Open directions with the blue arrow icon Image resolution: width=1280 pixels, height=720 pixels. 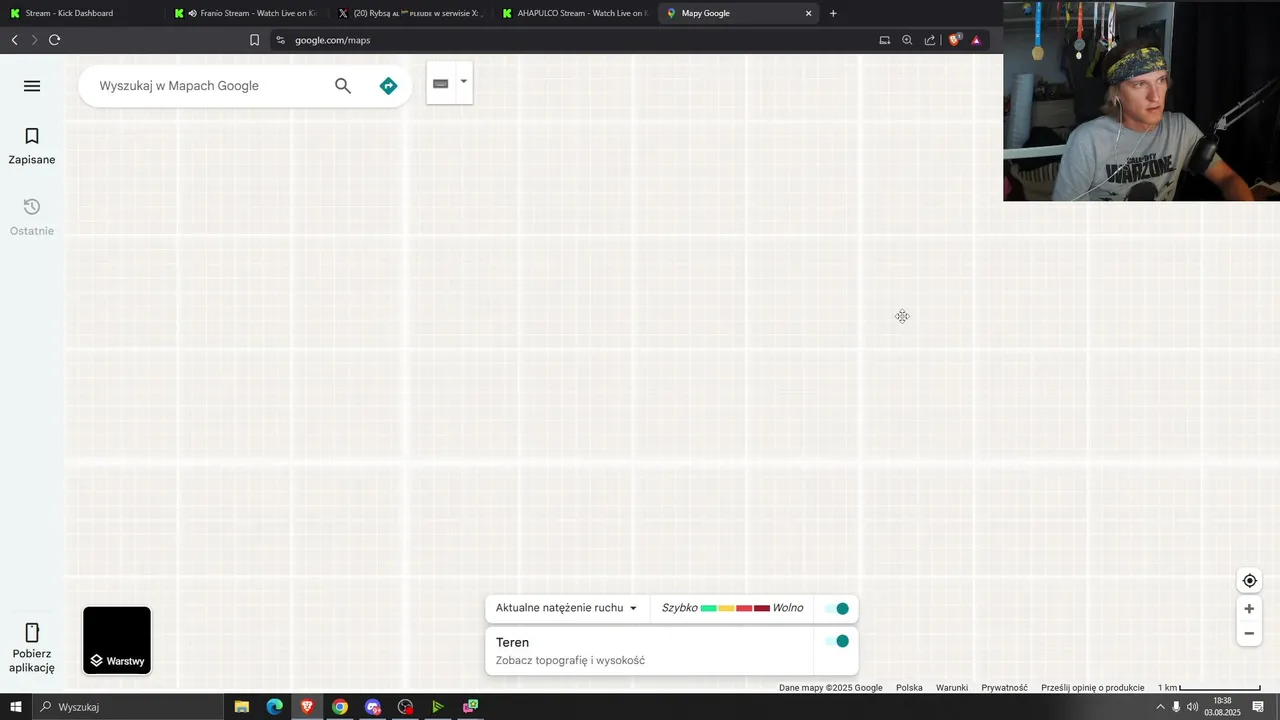point(389,86)
